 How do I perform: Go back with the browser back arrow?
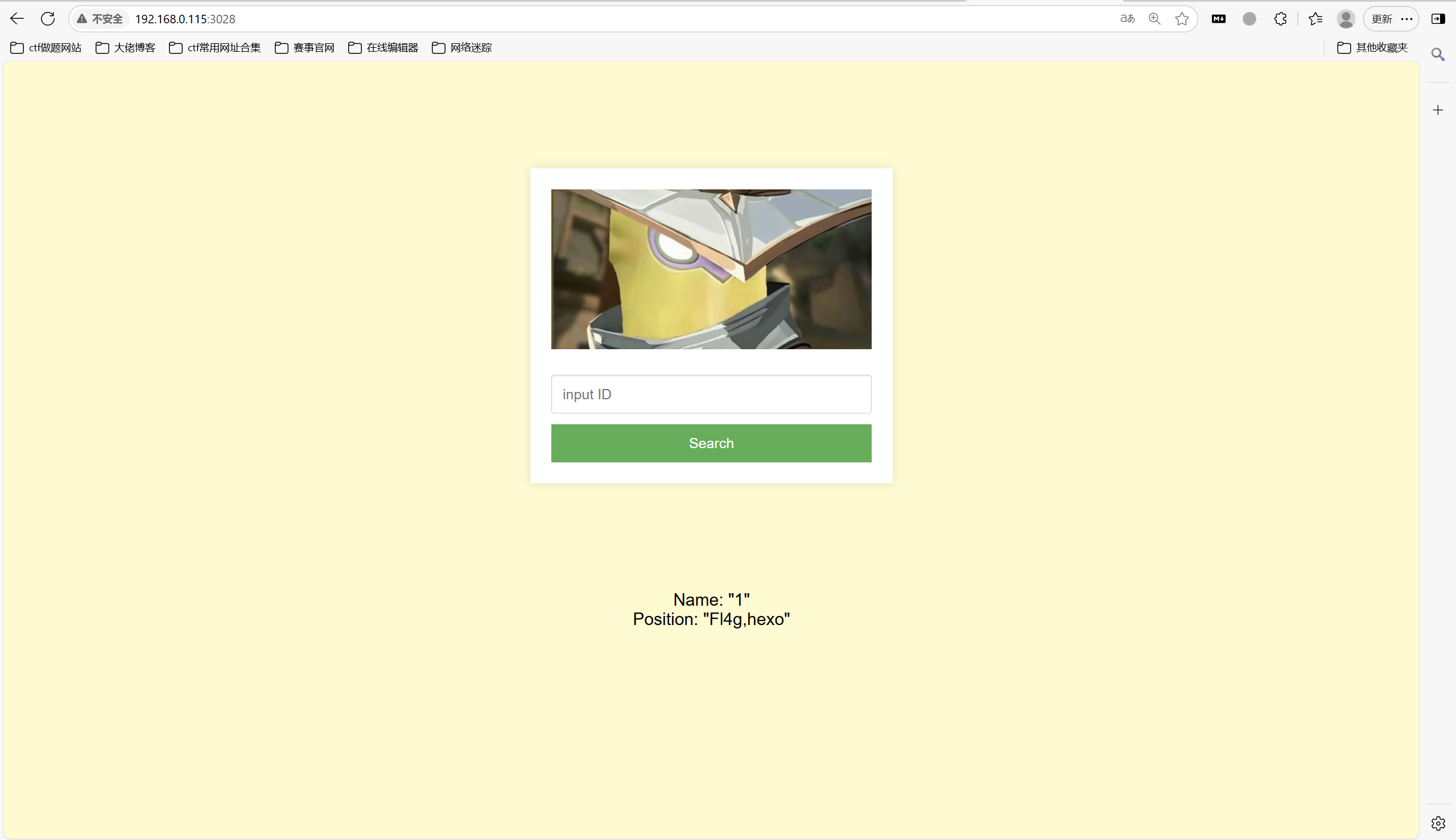coord(17,19)
